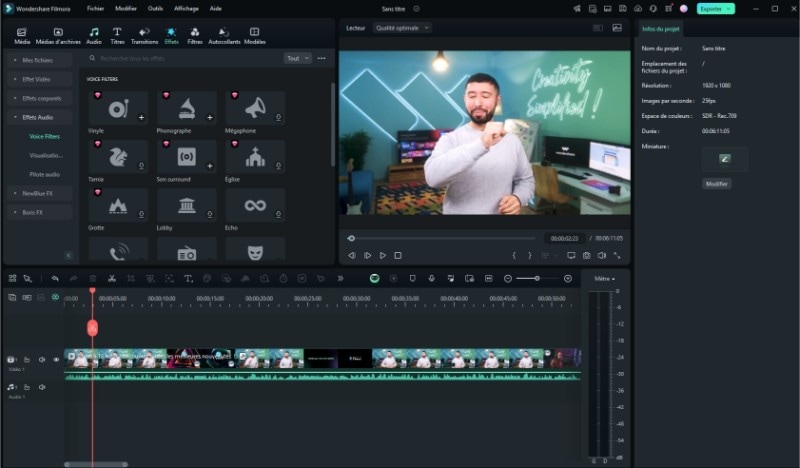Select Pilote audio subcategory
Screen dimensions: 800x468
44,175
